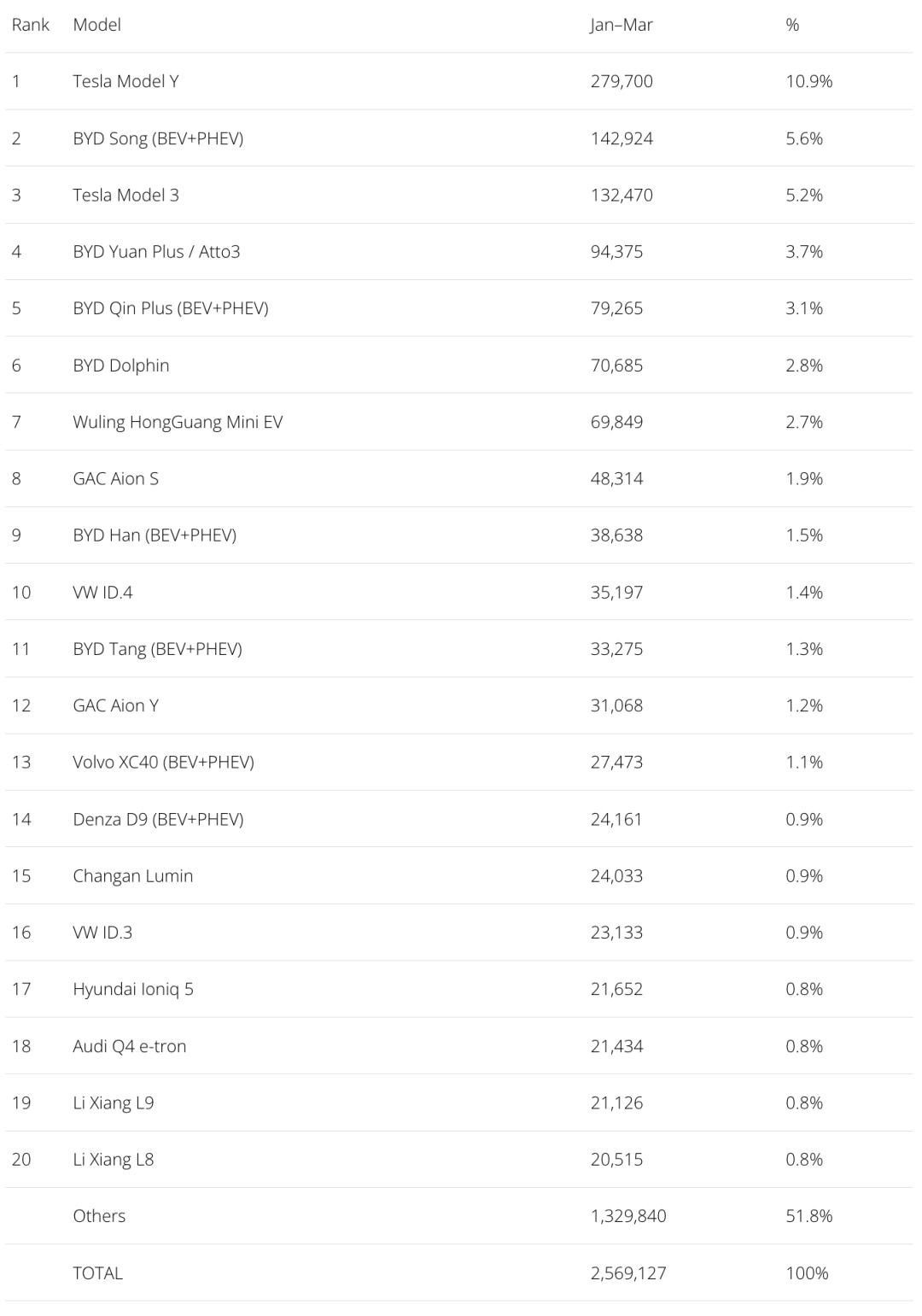Click the TOTAL value 2,569,127
The width and height of the screenshot is (922, 1316).
click(628, 1272)
